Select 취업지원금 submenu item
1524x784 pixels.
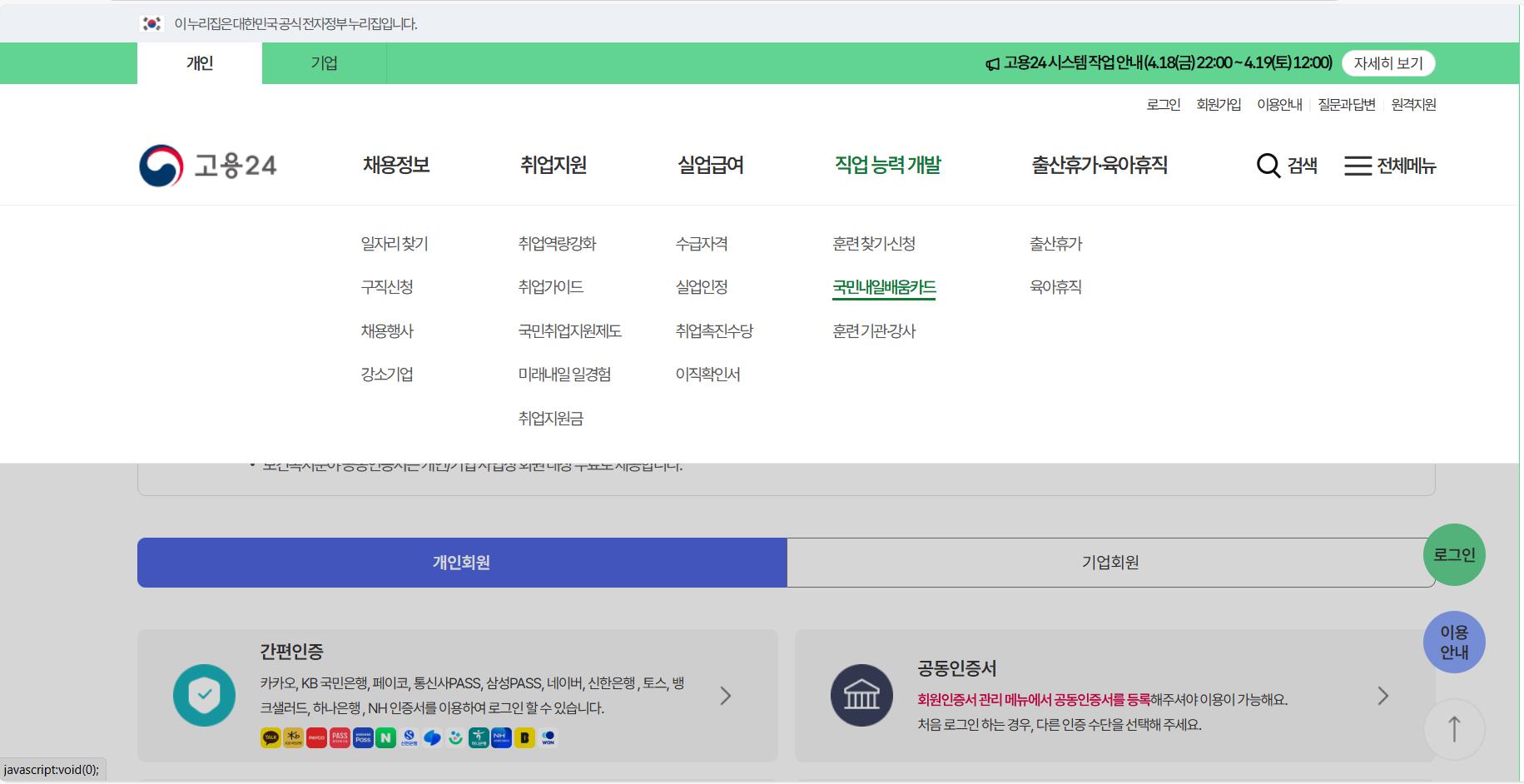550,419
